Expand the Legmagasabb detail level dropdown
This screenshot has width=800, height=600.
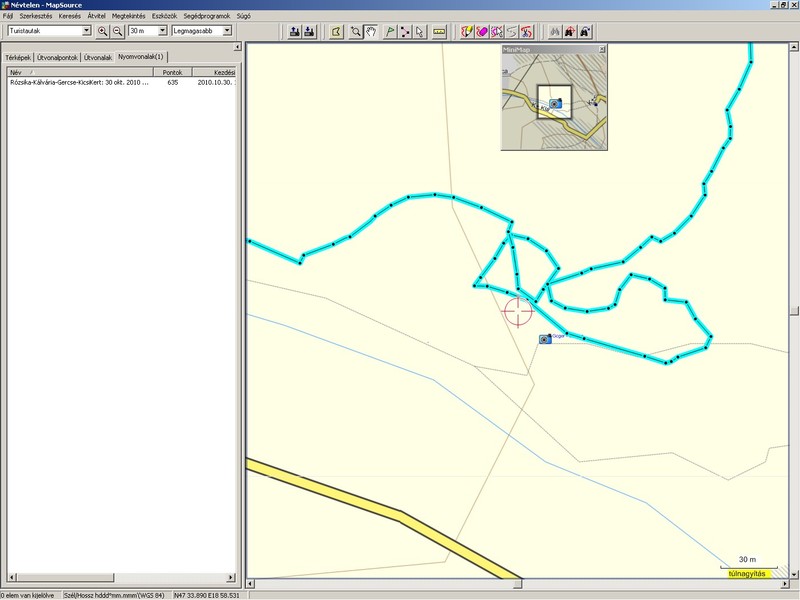(x=227, y=31)
